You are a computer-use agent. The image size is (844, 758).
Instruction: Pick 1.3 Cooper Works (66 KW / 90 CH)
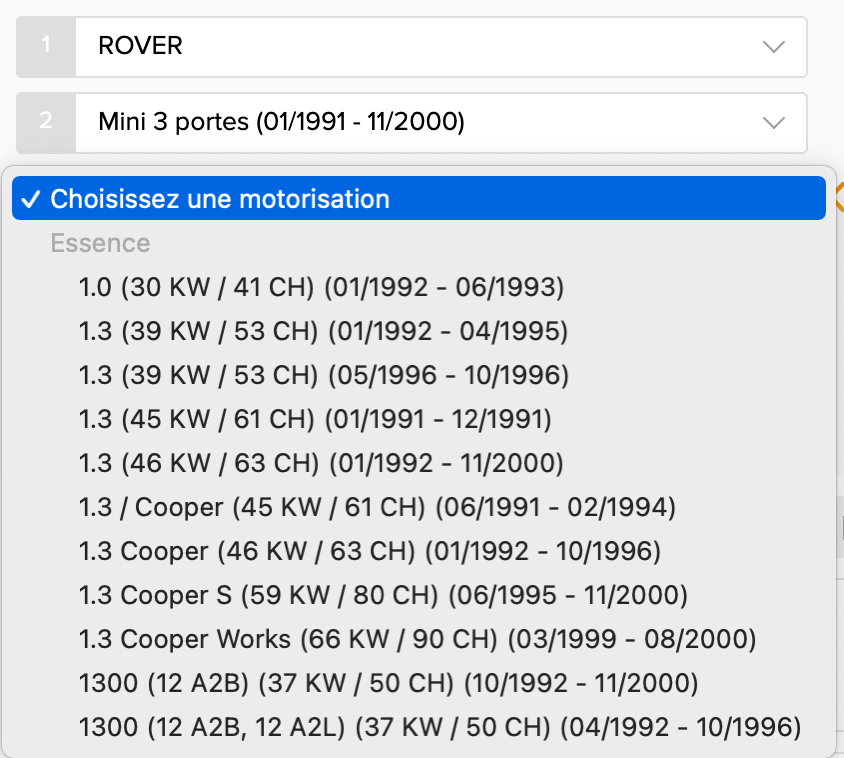click(419, 640)
